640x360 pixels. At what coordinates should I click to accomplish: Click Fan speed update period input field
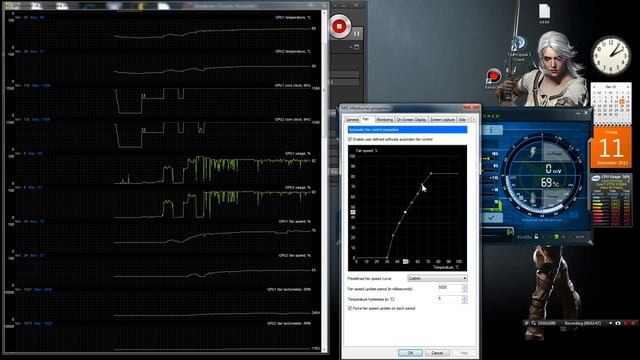449,288
